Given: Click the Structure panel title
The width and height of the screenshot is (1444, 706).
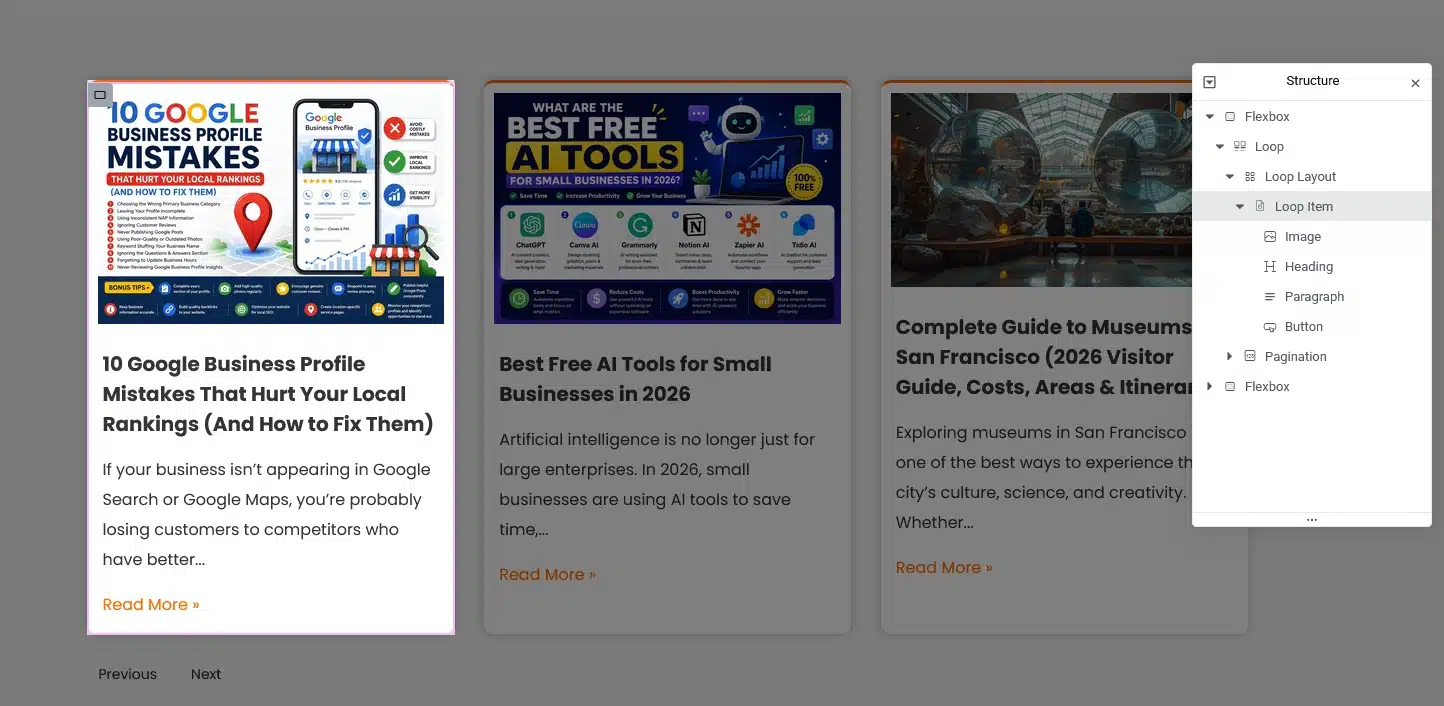Looking at the screenshot, I should point(1312,81).
